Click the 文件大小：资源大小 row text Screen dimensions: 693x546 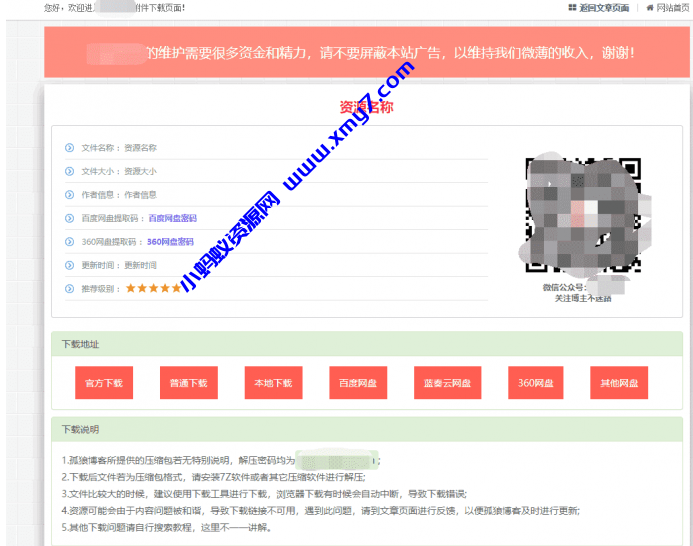tap(119, 171)
